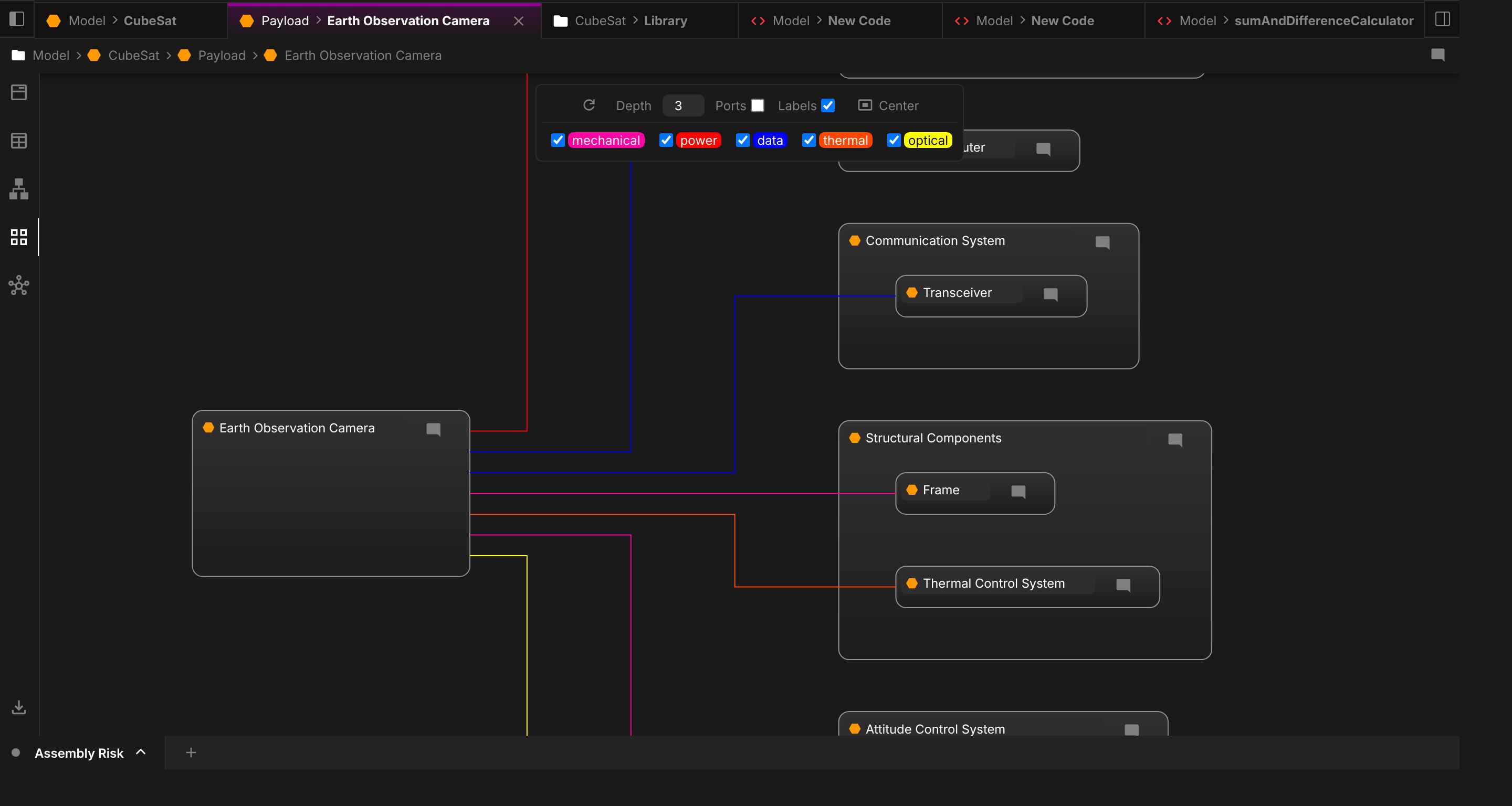Screen dimensions: 1512x806
Task: Open comment on Transceiver block
Action: 1050,294
